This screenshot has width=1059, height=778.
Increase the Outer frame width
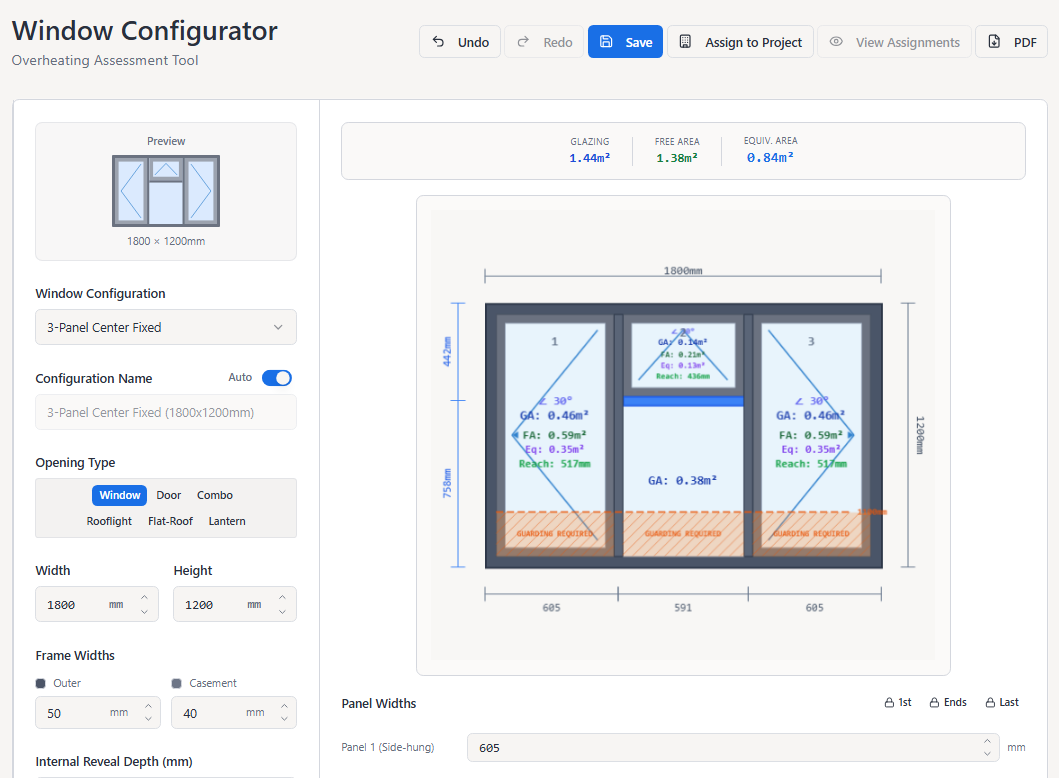pyautogui.click(x=149, y=706)
